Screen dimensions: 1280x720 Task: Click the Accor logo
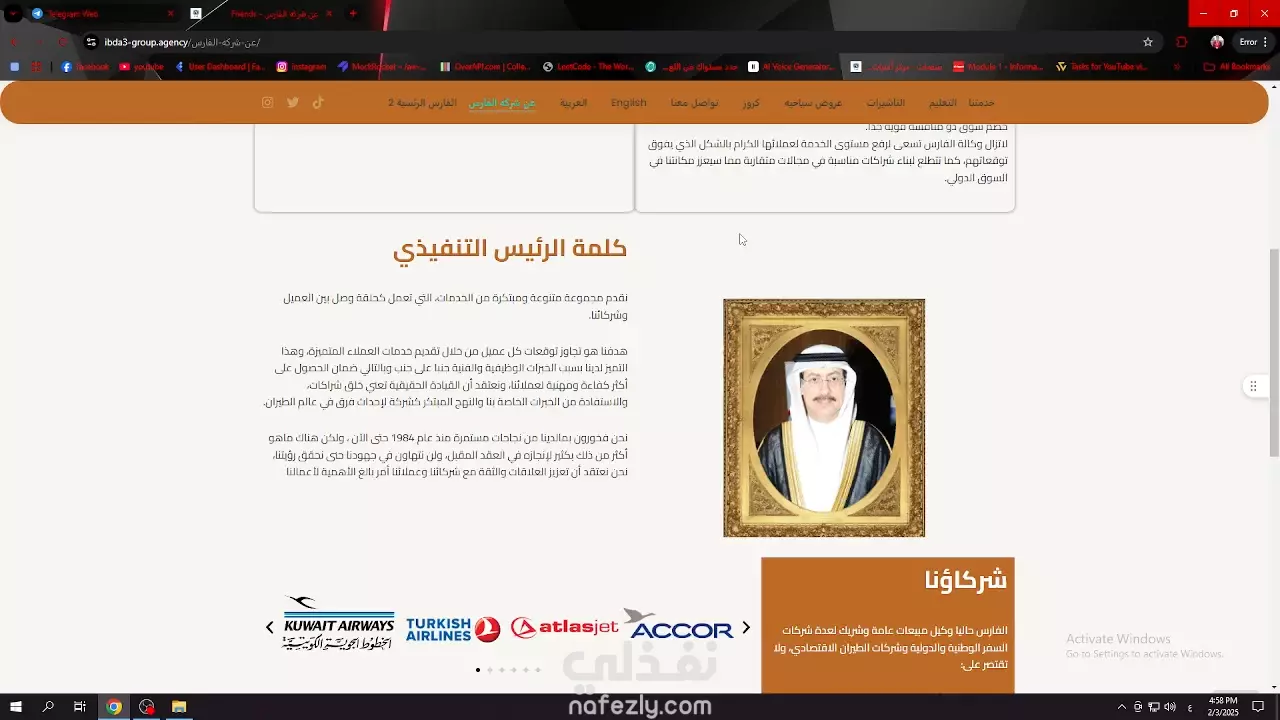(682, 625)
